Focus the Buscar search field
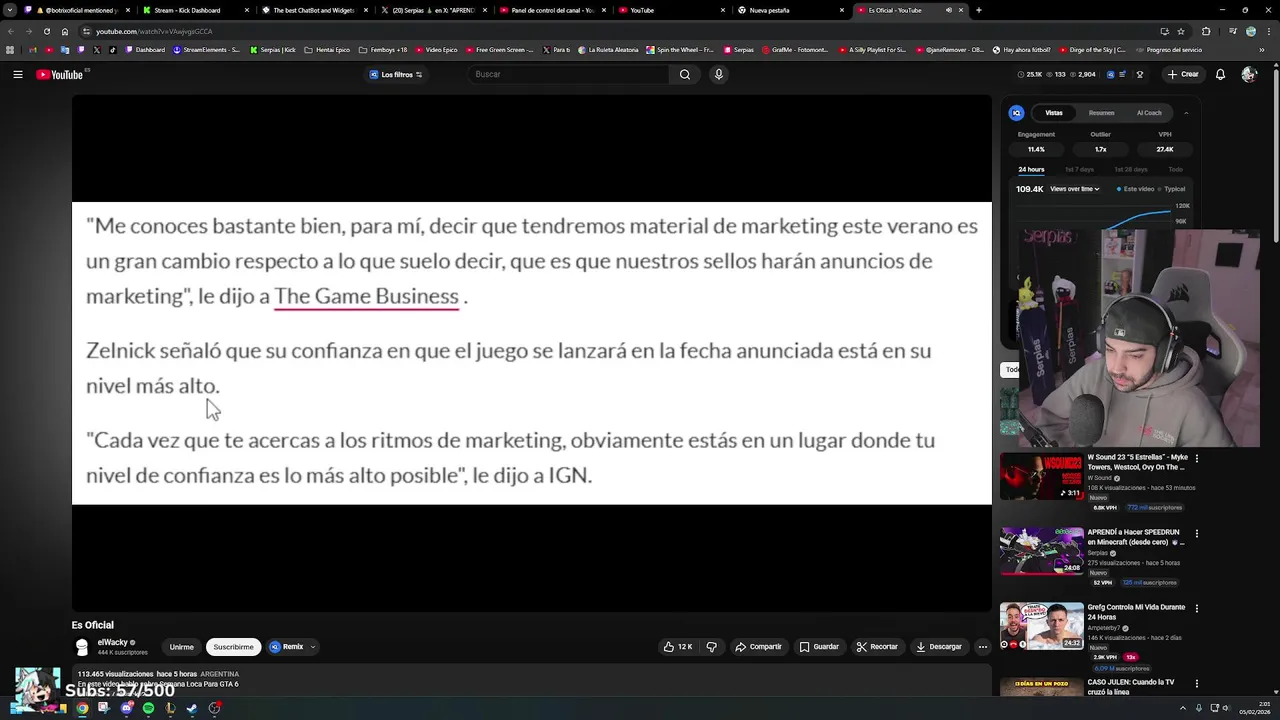 coord(567,74)
